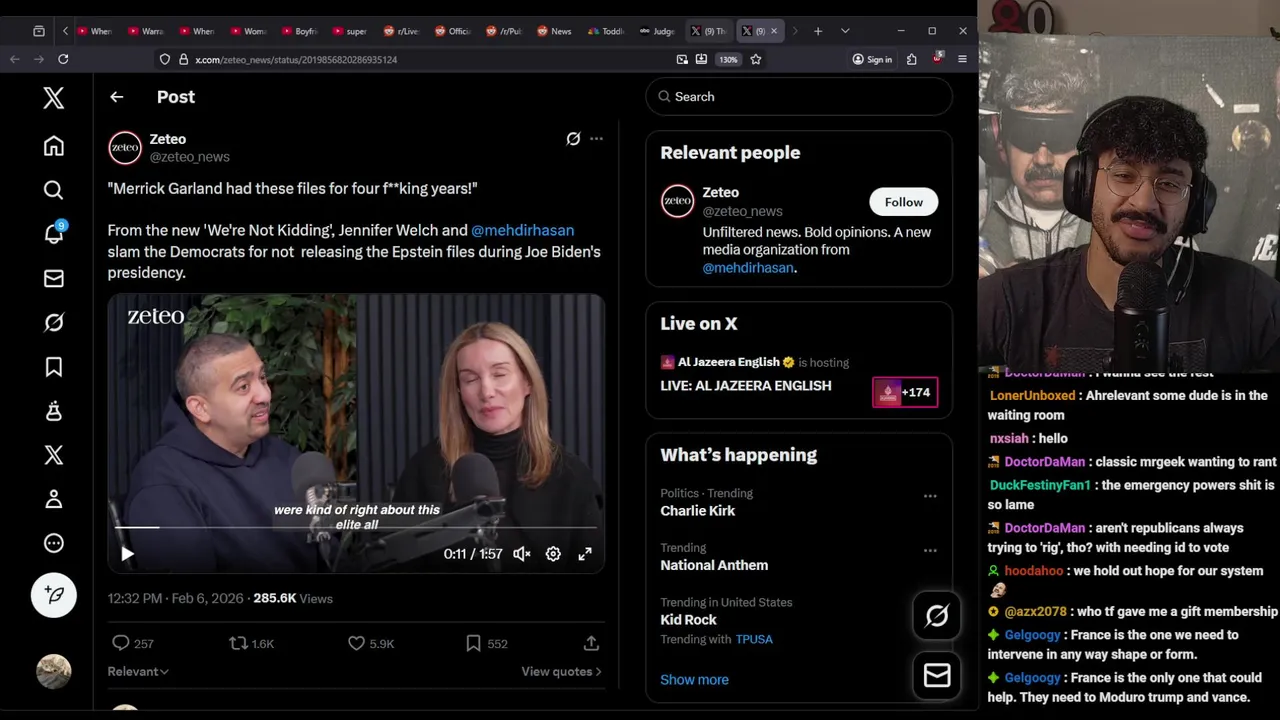Open browser extensions puzzle icon

(x=911, y=60)
